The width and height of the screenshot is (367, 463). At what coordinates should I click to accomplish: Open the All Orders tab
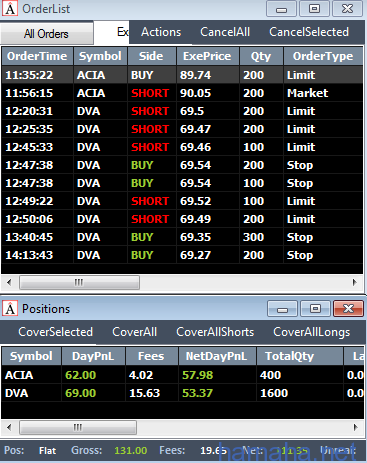click(47, 33)
